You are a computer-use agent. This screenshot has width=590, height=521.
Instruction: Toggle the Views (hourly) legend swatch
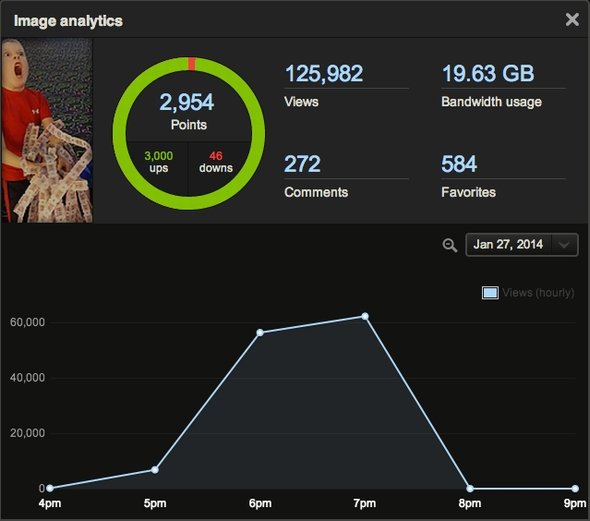coord(490,293)
